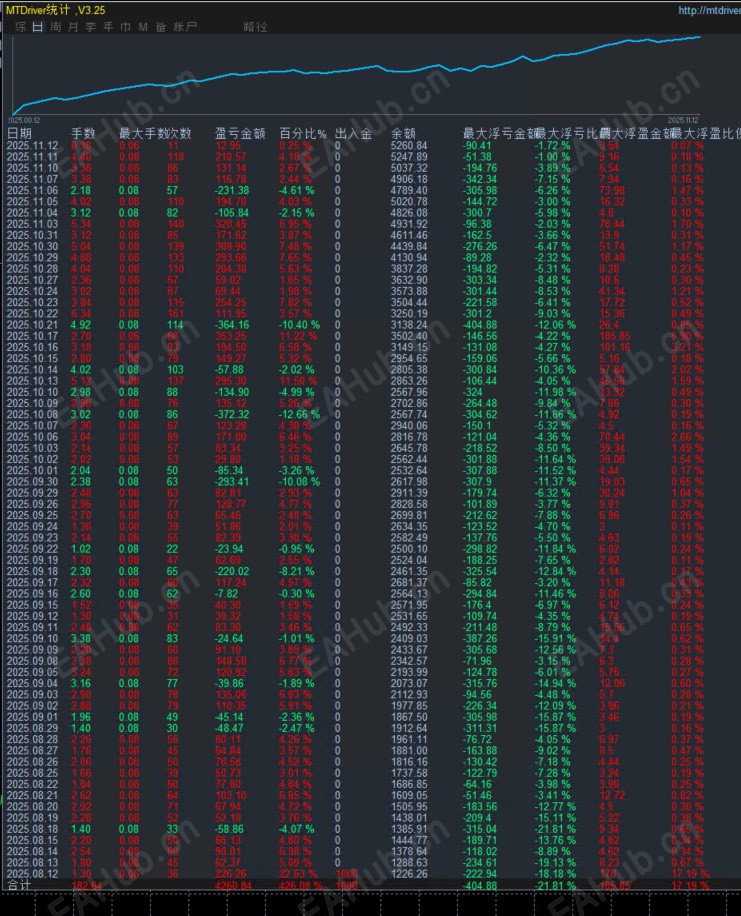Click the floating loss percent -21.81 % in 2025.08.18 row

(555, 829)
